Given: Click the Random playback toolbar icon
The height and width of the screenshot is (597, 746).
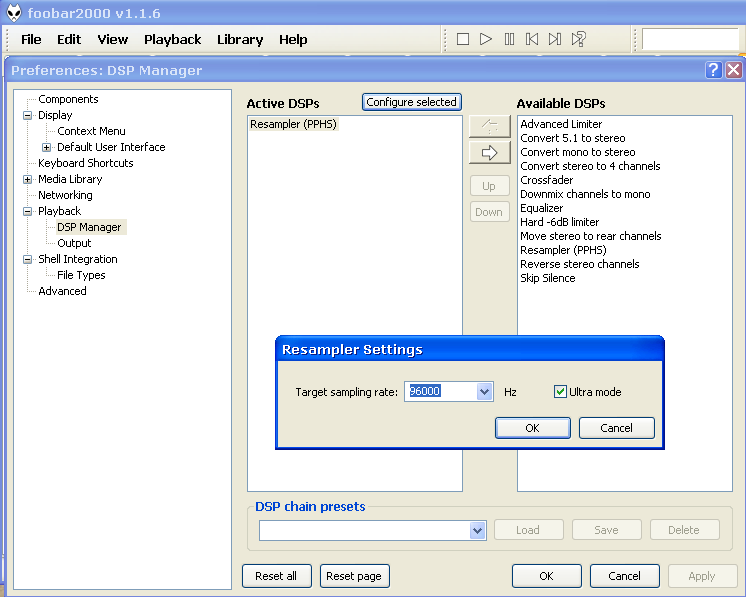Looking at the screenshot, I should point(579,39).
